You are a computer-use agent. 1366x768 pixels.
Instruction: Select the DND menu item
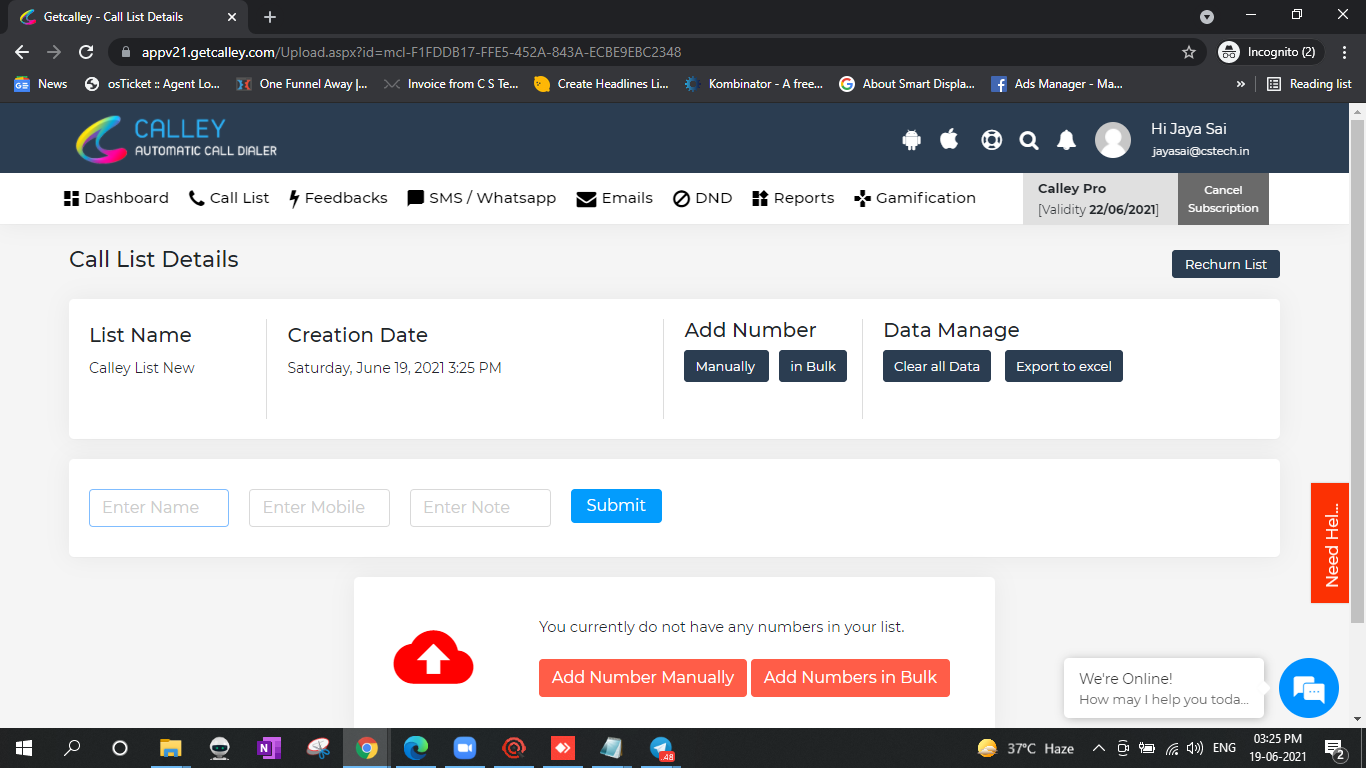click(703, 198)
